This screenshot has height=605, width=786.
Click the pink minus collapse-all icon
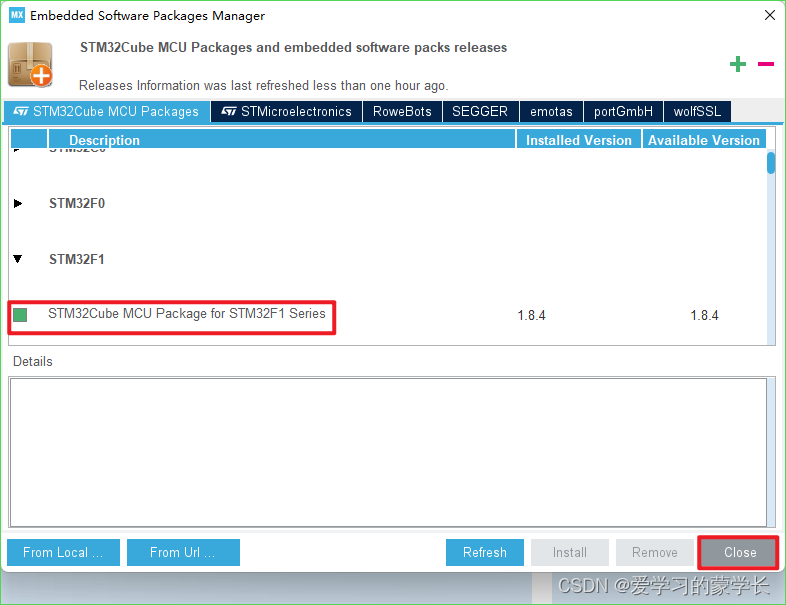click(x=765, y=64)
